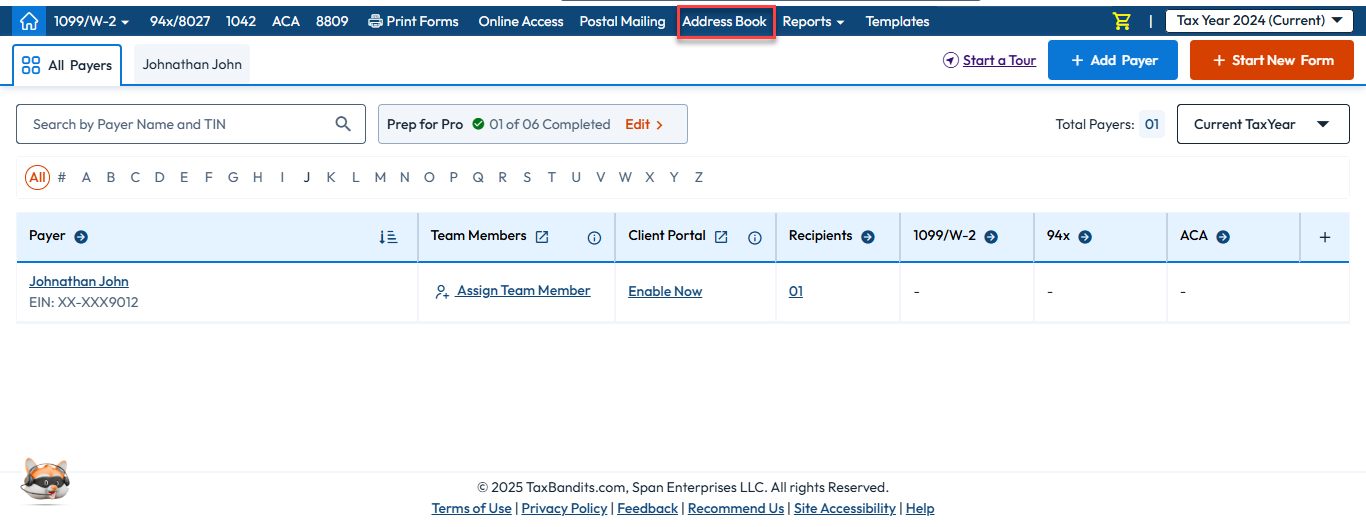Click the search magnifier icon
Image resolution: width=1366 pixels, height=527 pixels.
(x=343, y=124)
